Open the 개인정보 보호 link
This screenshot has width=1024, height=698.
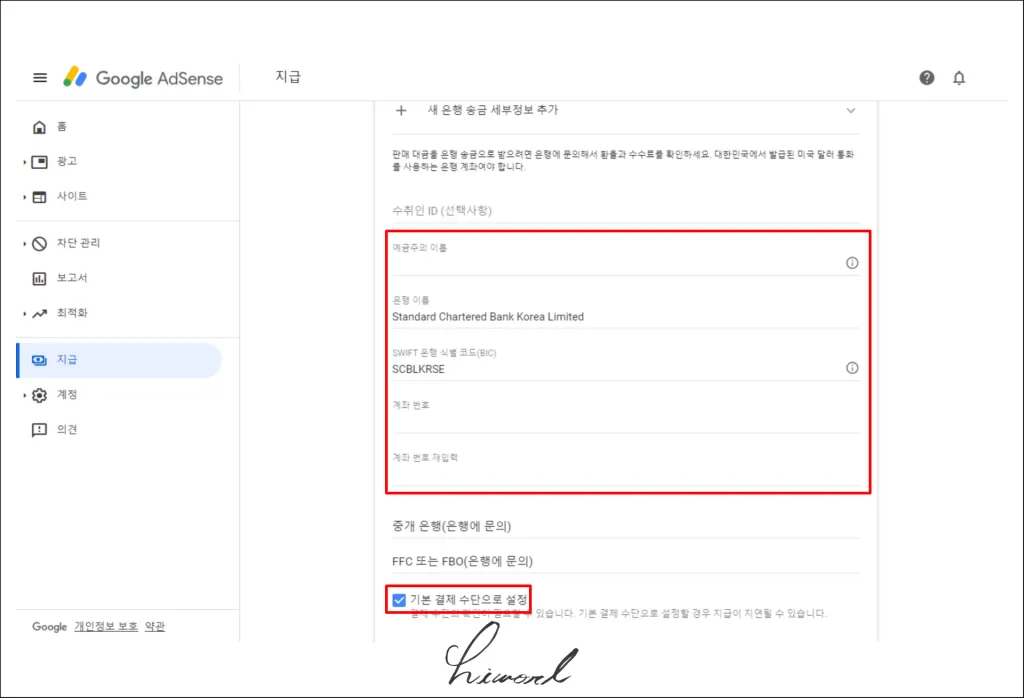[105, 627]
